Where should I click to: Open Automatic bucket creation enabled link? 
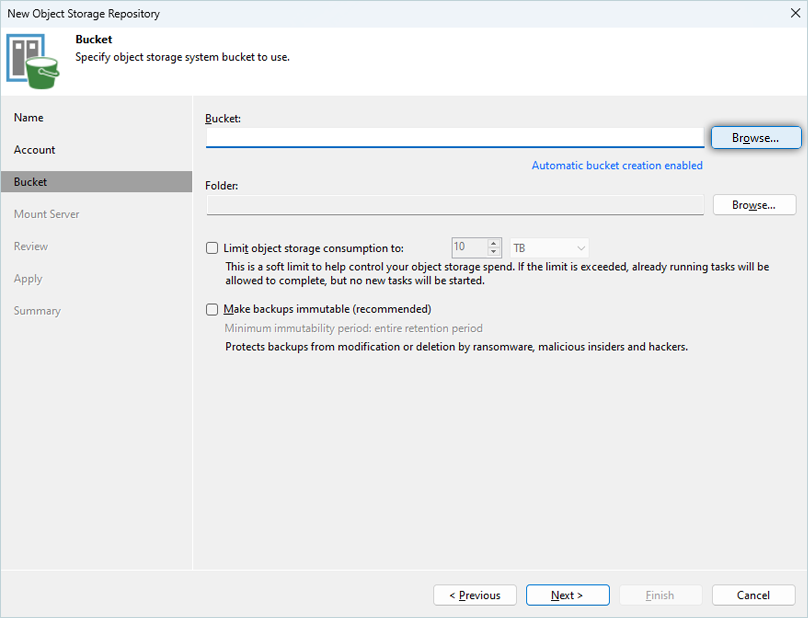[x=617, y=165]
